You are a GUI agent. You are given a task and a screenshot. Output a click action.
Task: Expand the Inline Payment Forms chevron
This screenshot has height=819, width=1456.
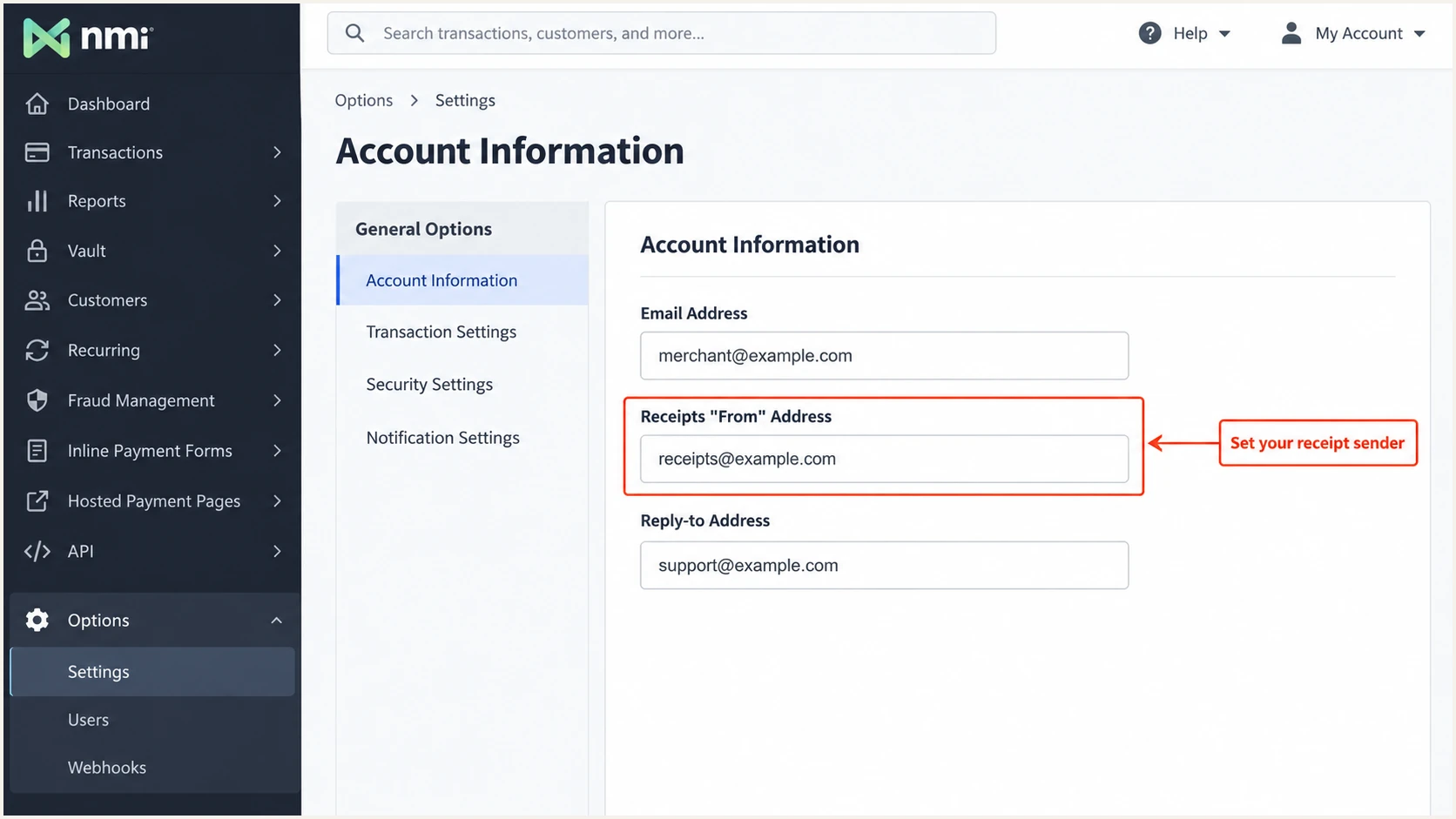pyautogui.click(x=277, y=451)
